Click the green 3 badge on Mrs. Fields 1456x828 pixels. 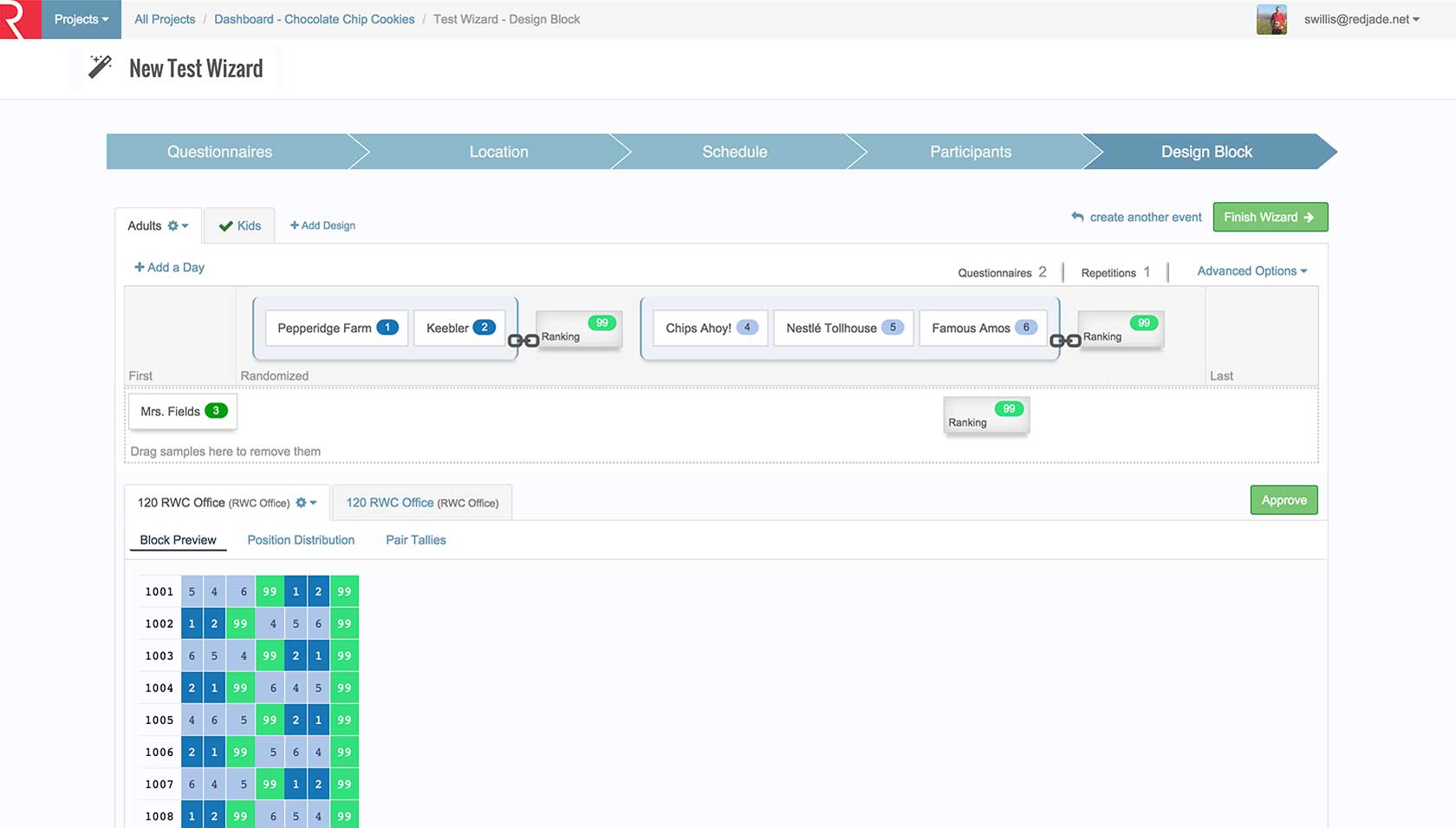coord(216,410)
